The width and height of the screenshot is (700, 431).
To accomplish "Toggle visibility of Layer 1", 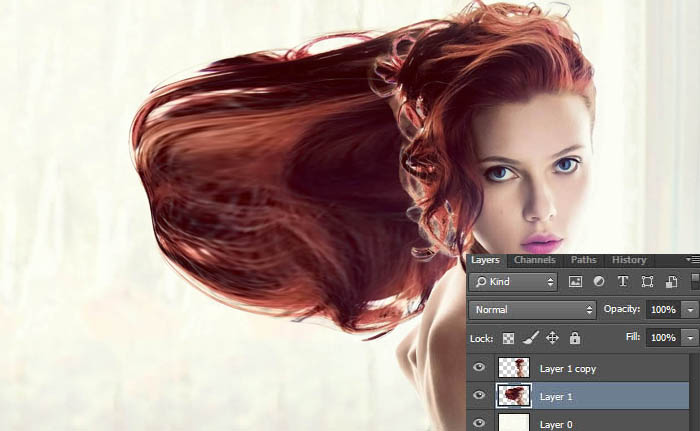I will [x=479, y=396].
